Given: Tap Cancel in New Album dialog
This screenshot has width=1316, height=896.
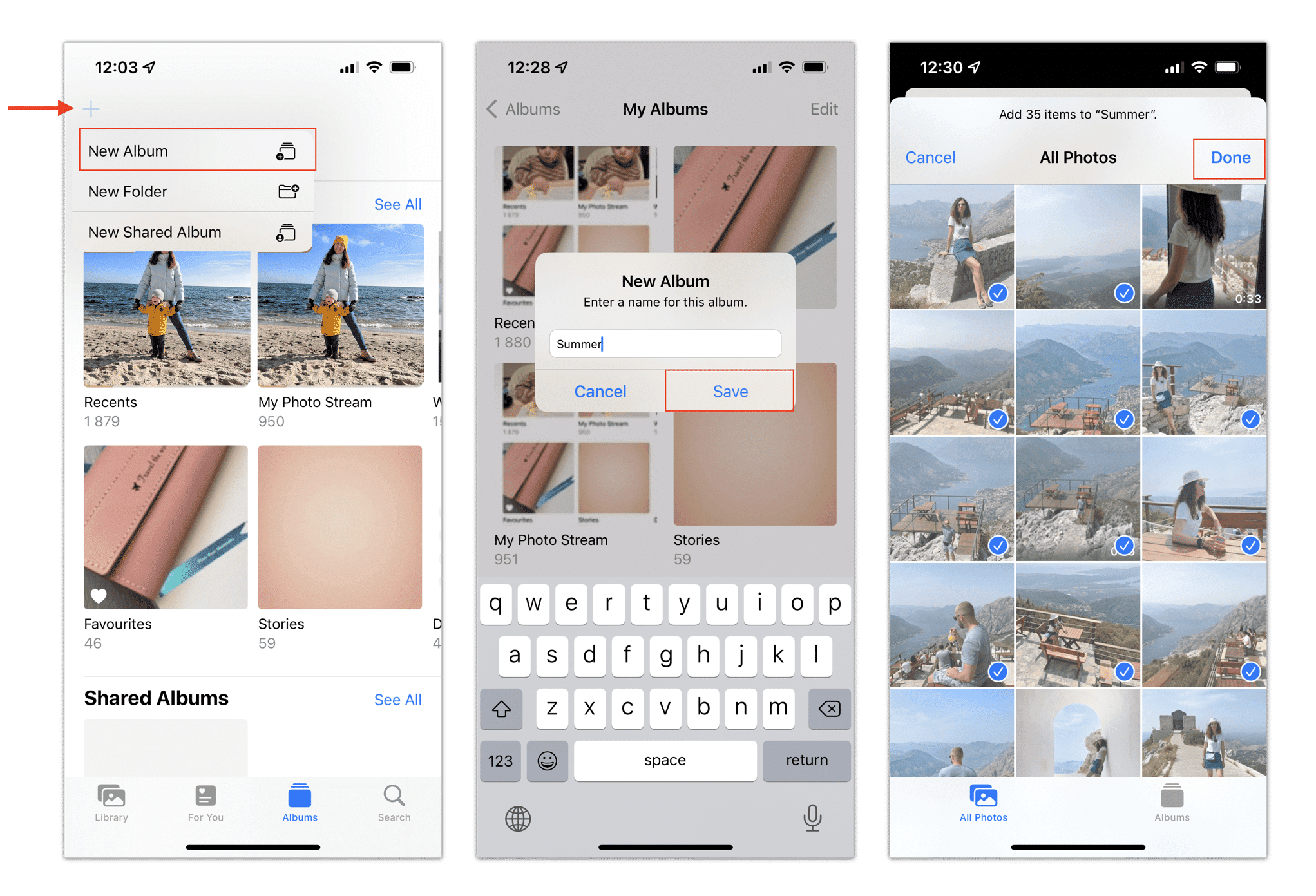Looking at the screenshot, I should (x=600, y=391).
